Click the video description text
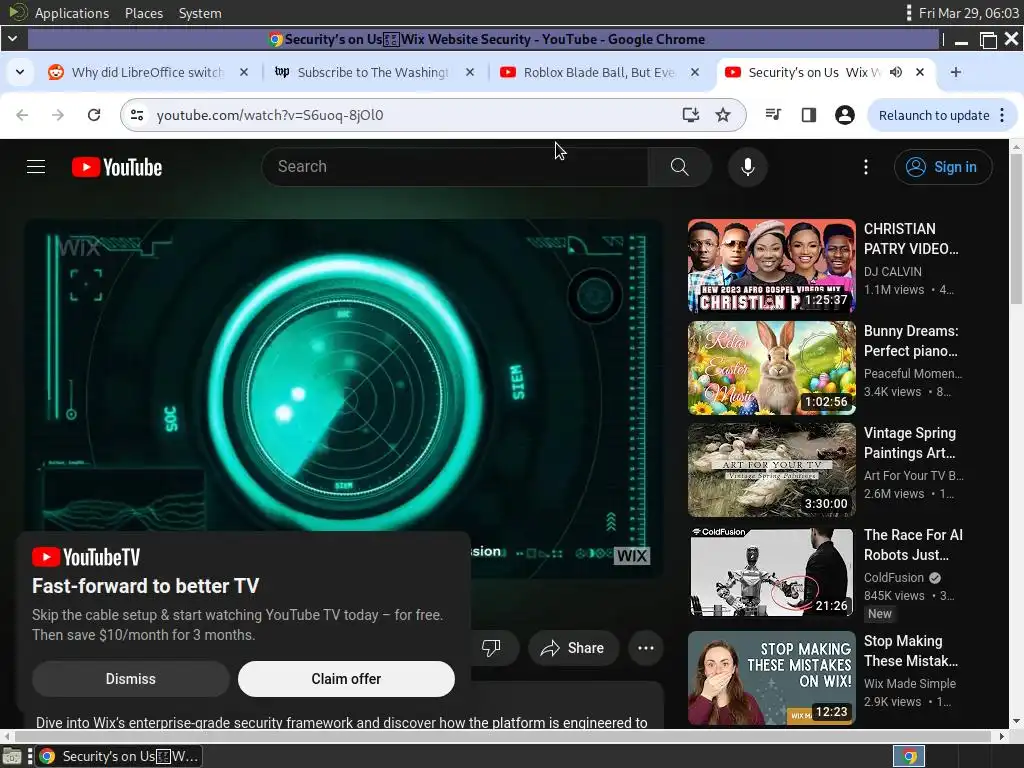This screenshot has height=768, width=1024. point(342,722)
